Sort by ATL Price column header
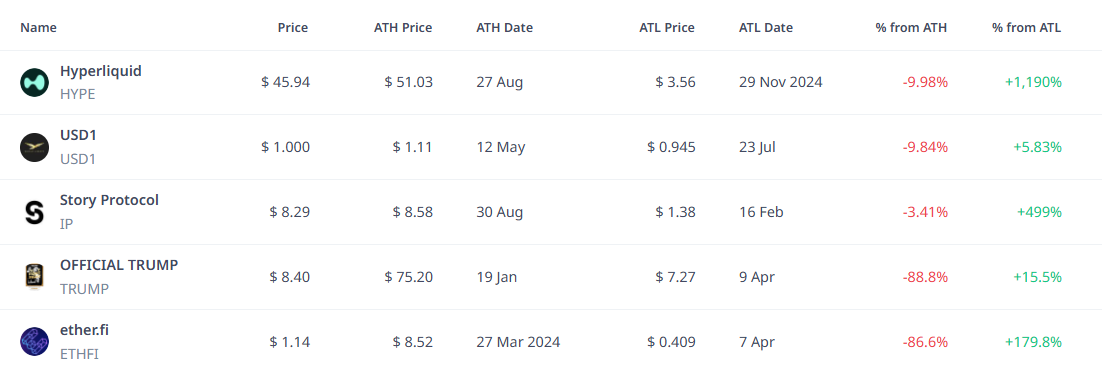The height and width of the screenshot is (367, 1102). pyautogui.click(x=667, y=28)
